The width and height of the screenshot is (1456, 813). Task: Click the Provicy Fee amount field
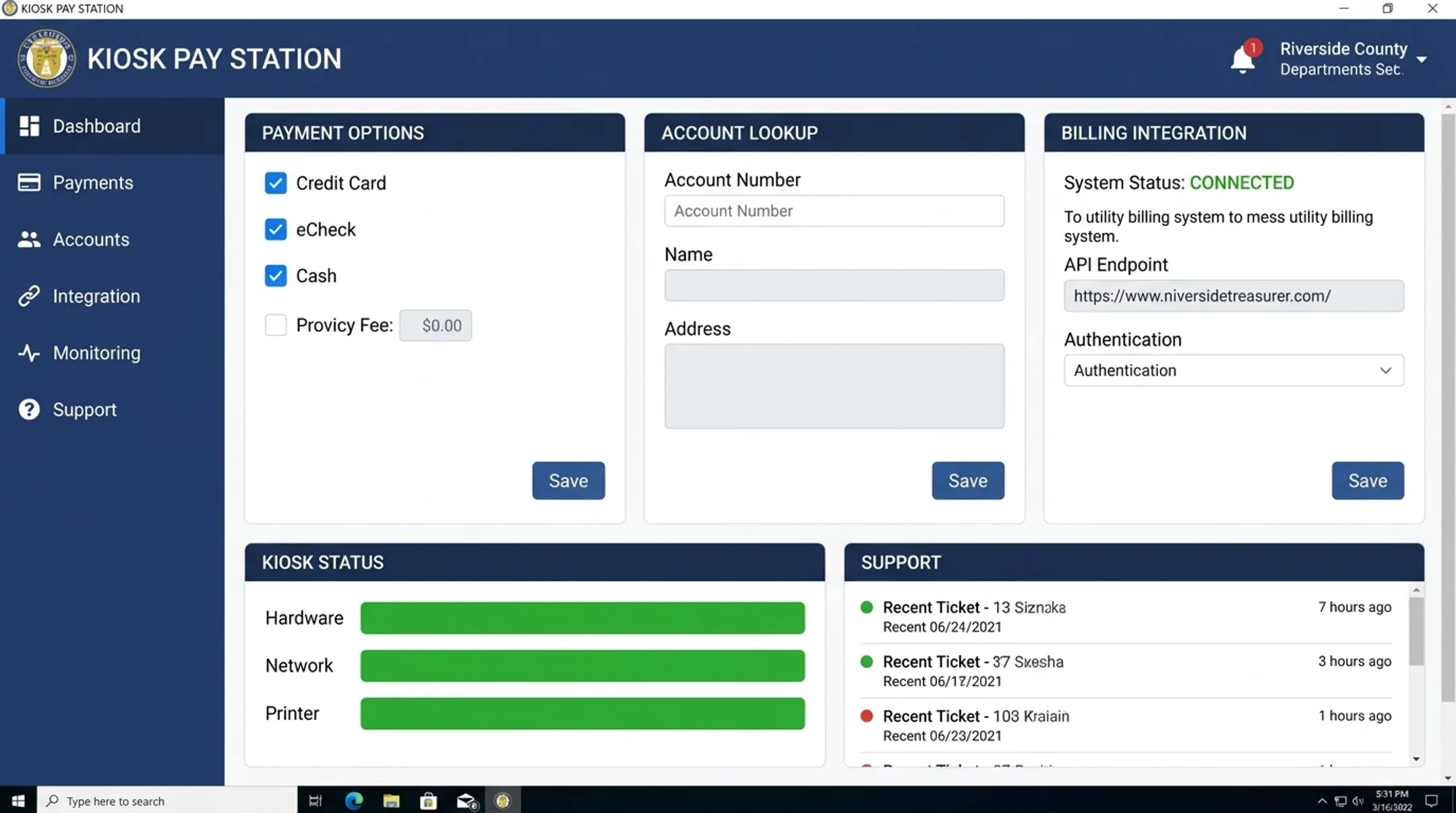(435, 326)
